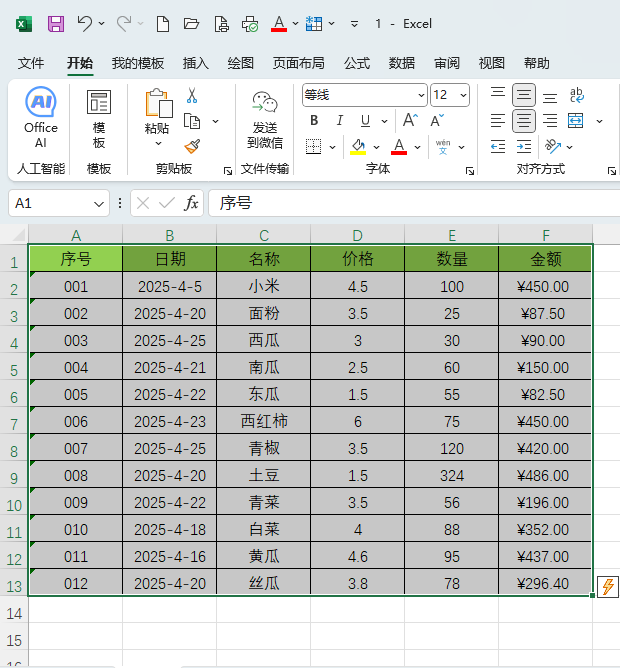This screenshot has height=668, width=620.
Task: Align text left
Action: pos(498,121)
